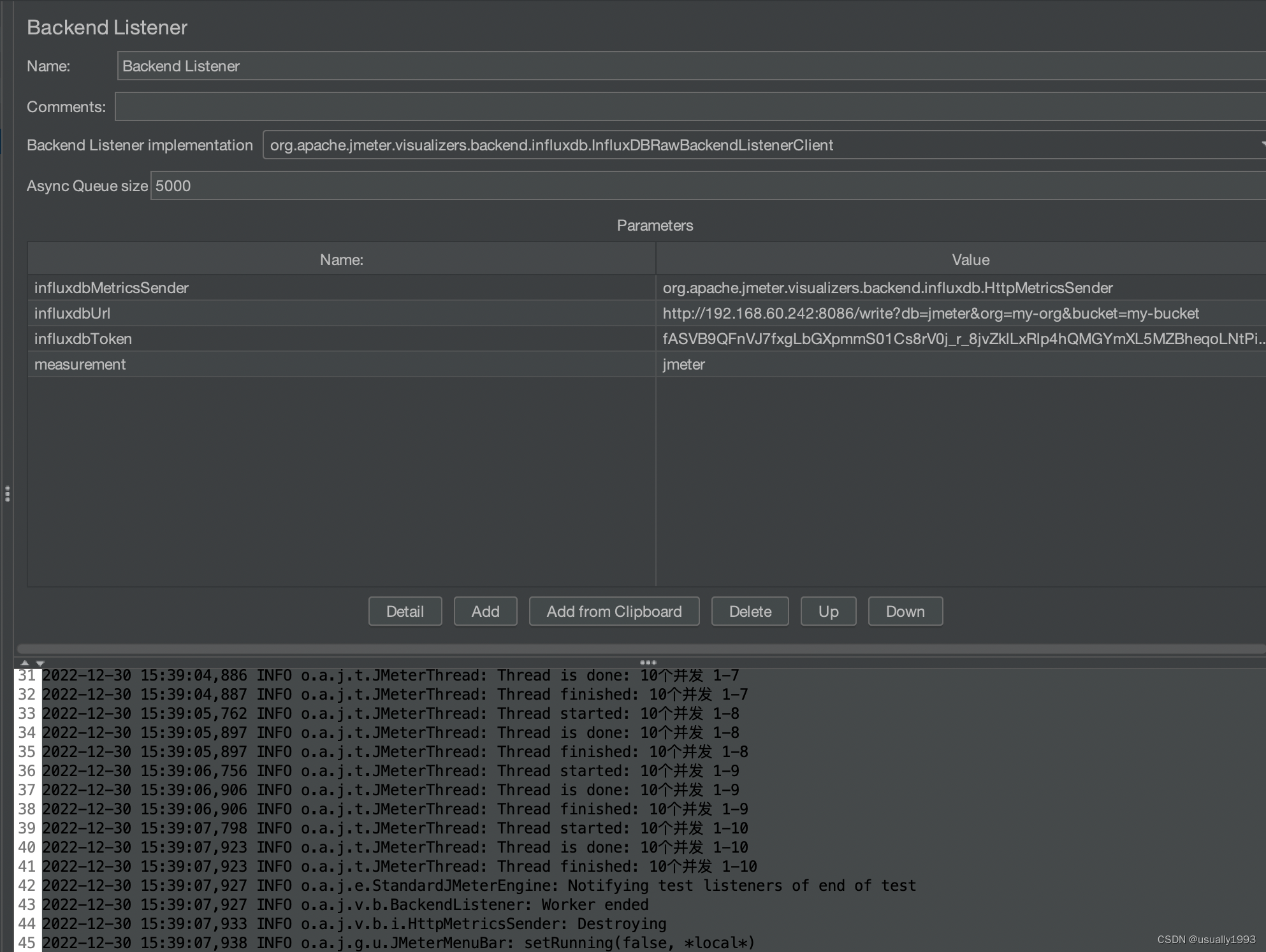Click log line 36 Thread started 1-9
This screenshot has height=952, width=1266.
tap(391, 770)
